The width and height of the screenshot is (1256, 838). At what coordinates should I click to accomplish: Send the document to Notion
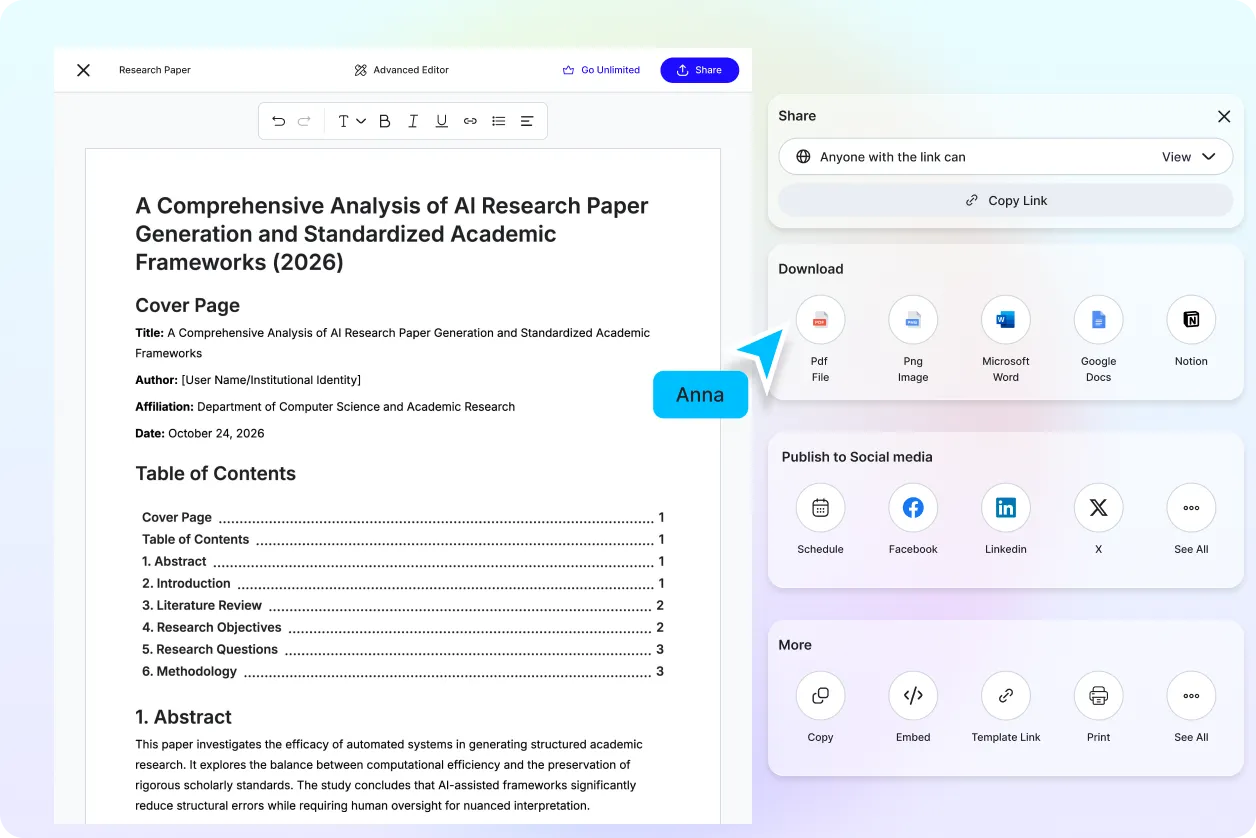1190,318
